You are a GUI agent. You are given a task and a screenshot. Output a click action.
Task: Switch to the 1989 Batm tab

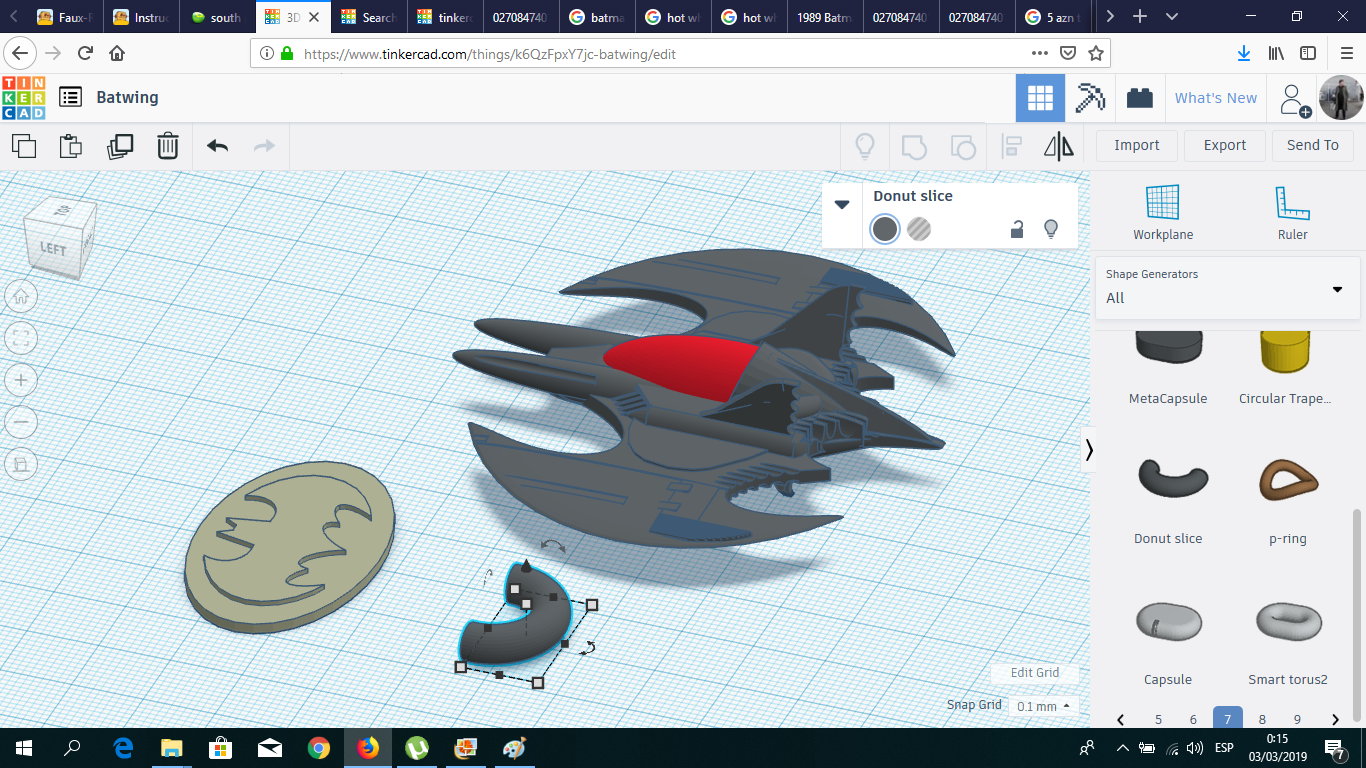pyautogui.click(x=825, y=17)
